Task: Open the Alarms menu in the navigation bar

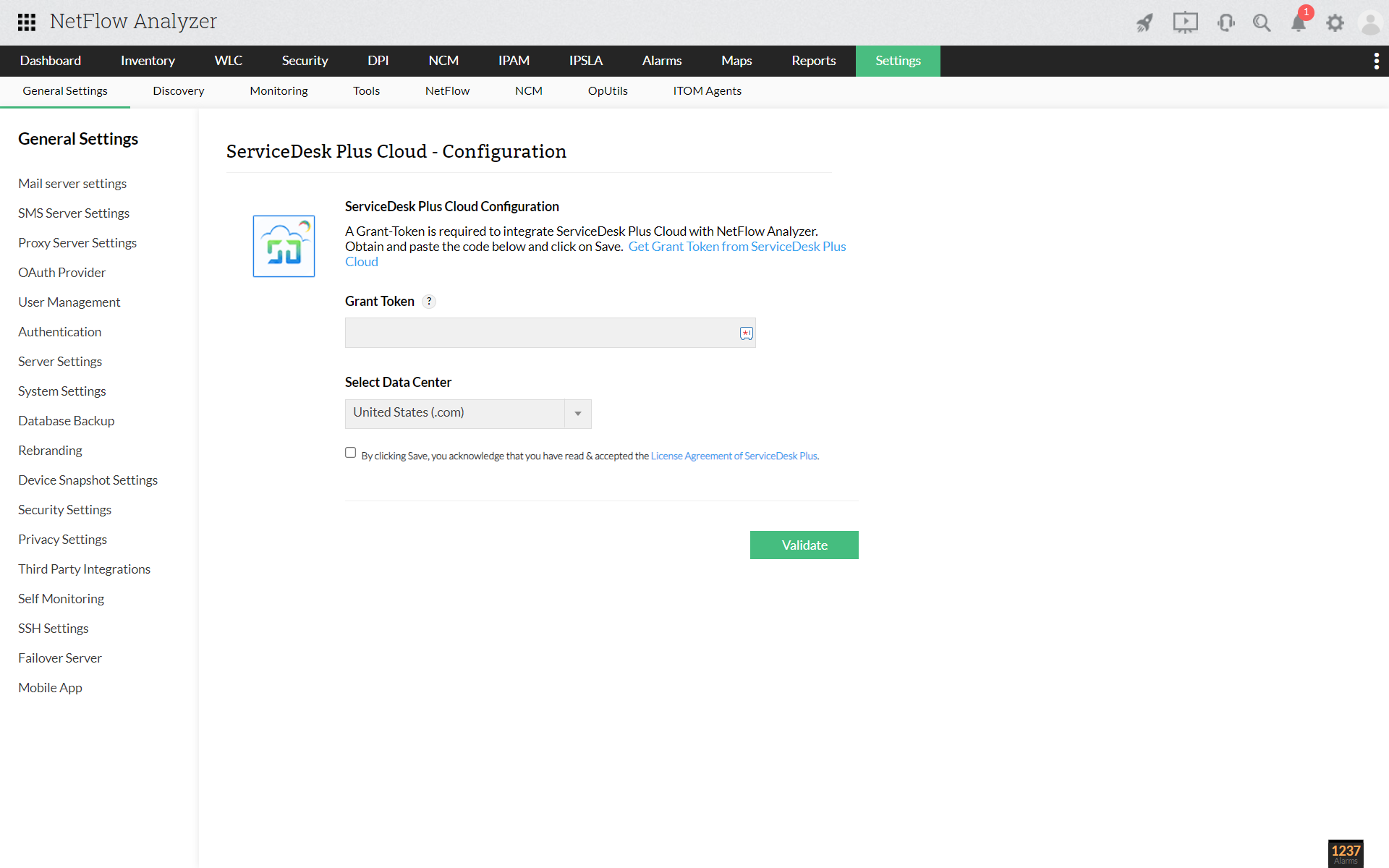Action: coord(661,61)
